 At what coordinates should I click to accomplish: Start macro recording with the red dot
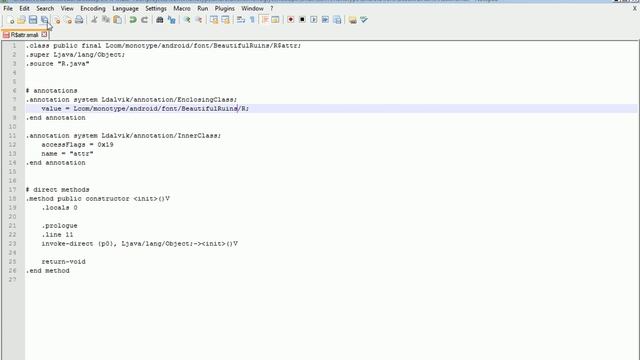pyautogui.click(x=291, y=20)
